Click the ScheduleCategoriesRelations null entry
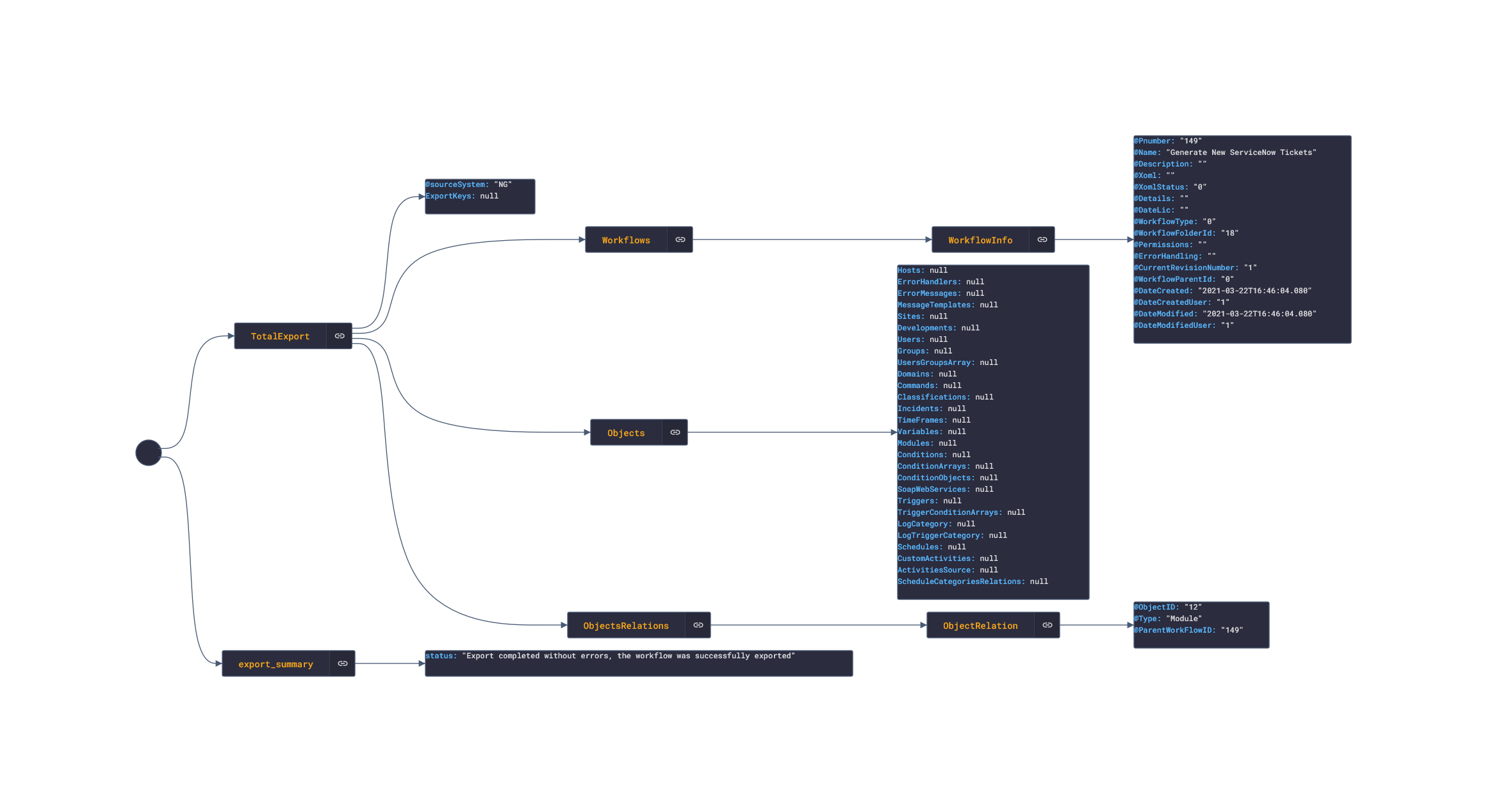This screenshot has height=812, width=1487. coord(973,581)
